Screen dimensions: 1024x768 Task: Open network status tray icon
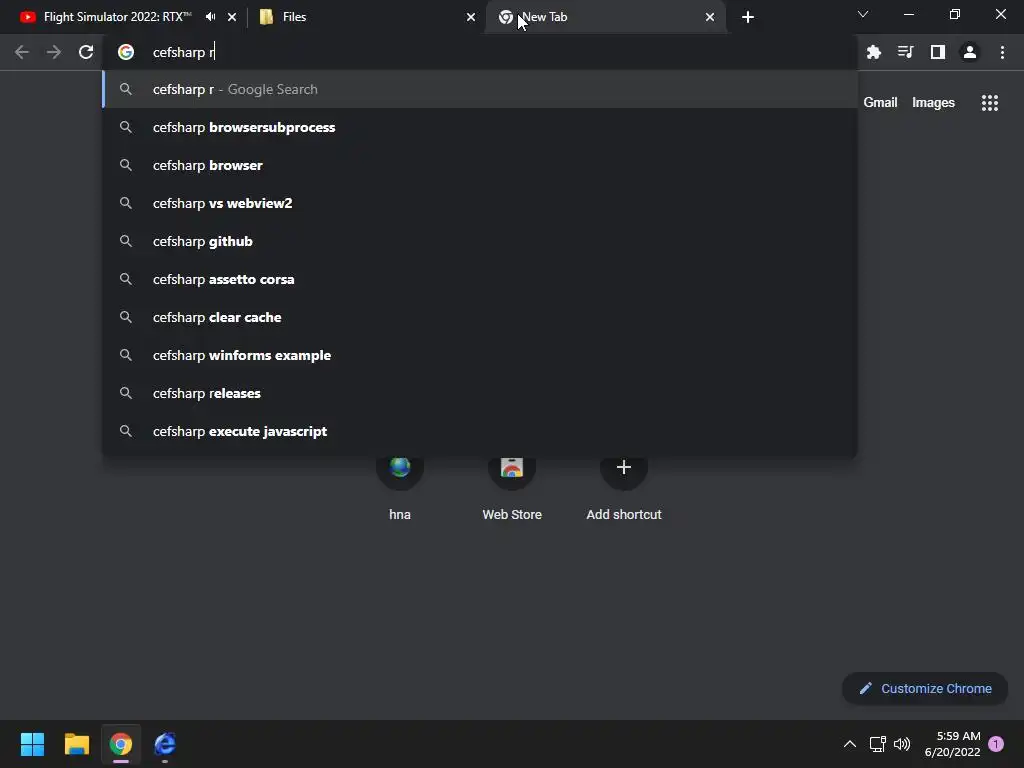pos(877,744)
